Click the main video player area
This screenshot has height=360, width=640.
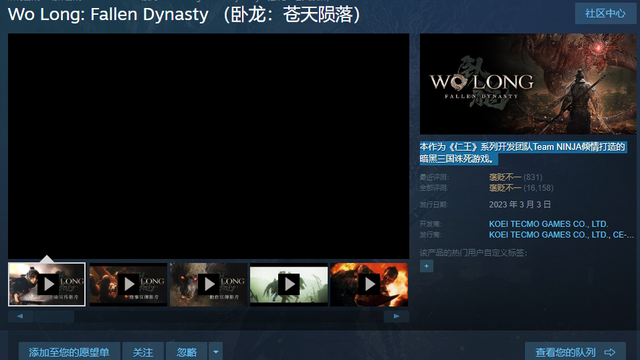click(x=209, y=146)
